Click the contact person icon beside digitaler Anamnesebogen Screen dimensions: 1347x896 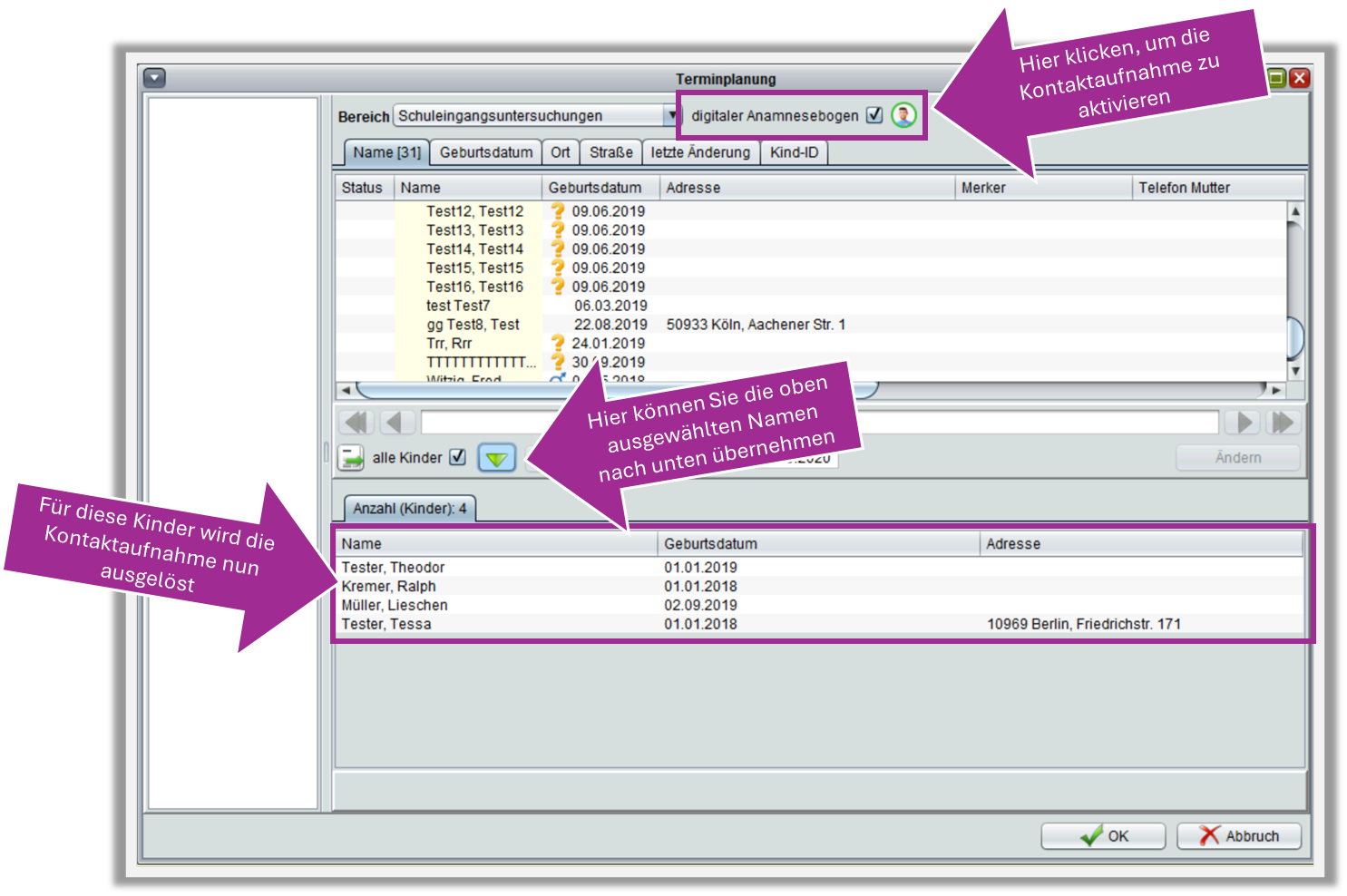tap(903, 115)
